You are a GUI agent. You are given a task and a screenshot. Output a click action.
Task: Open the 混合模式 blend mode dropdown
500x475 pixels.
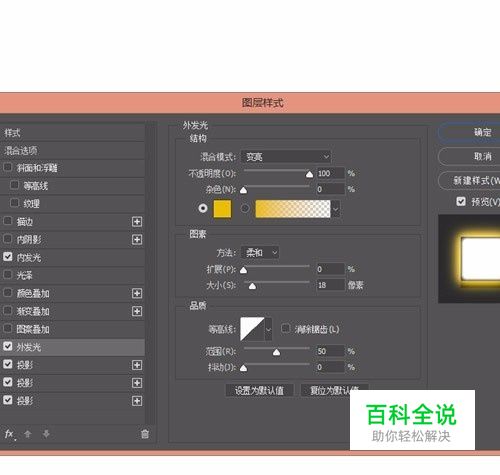[x=286, y=157]
